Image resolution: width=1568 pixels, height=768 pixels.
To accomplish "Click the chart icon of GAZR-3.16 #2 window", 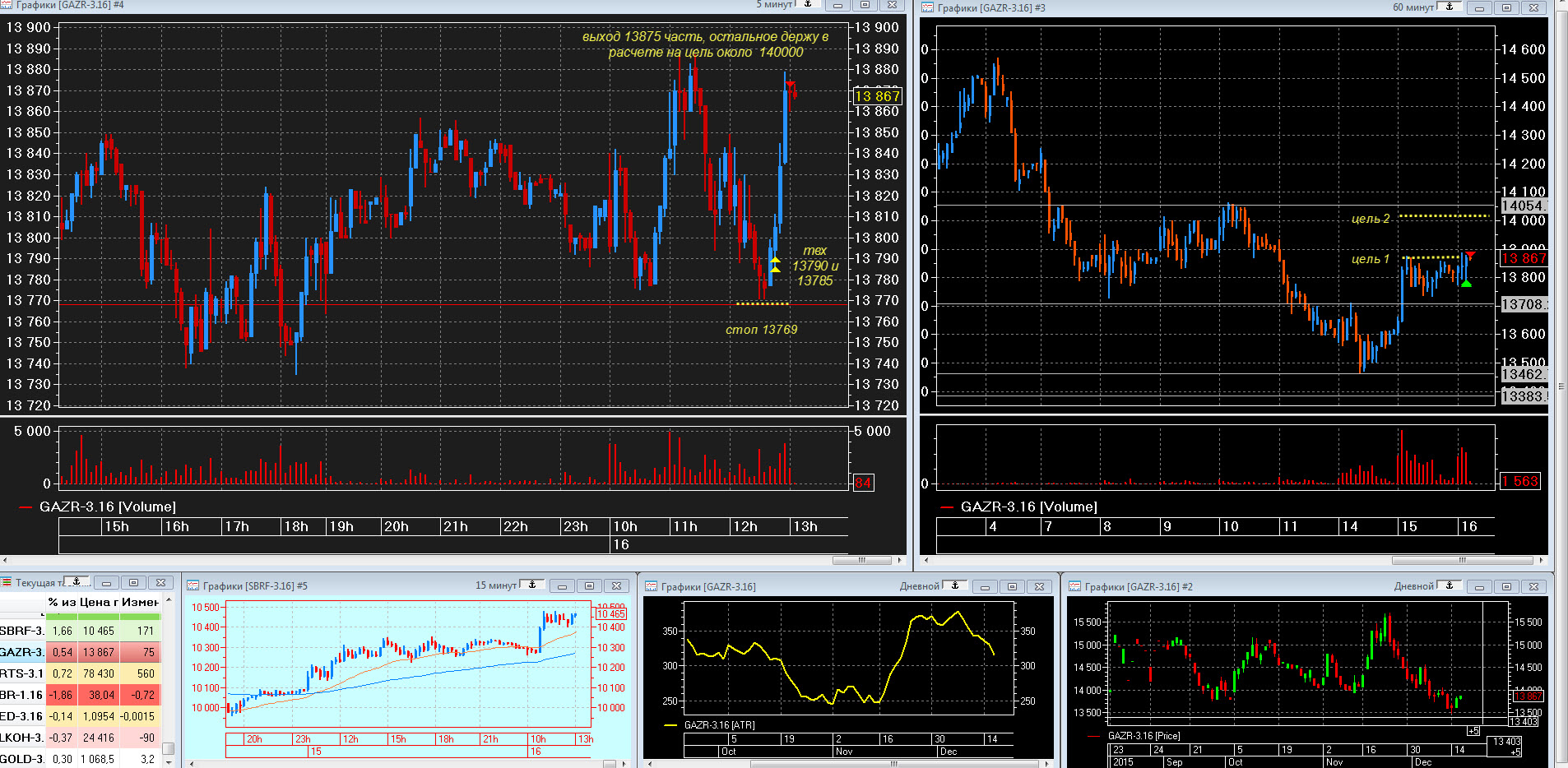I will [x=1074, y=586].
